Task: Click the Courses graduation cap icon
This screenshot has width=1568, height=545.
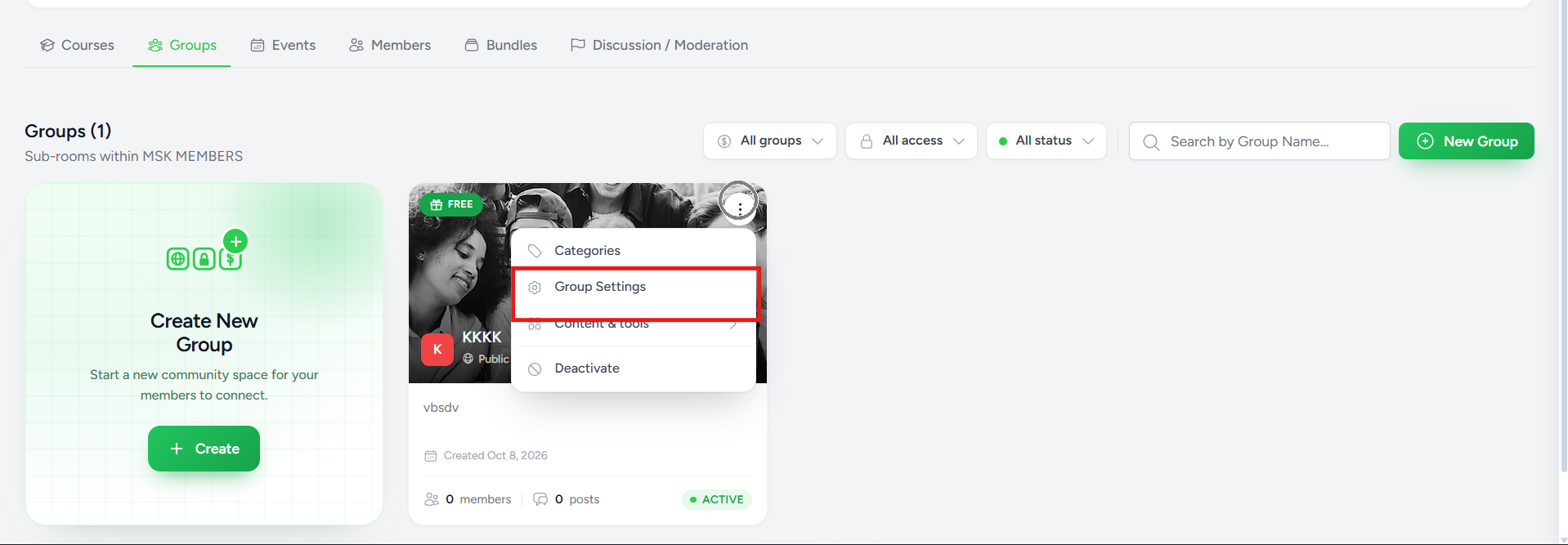Action: pos(47,45)
